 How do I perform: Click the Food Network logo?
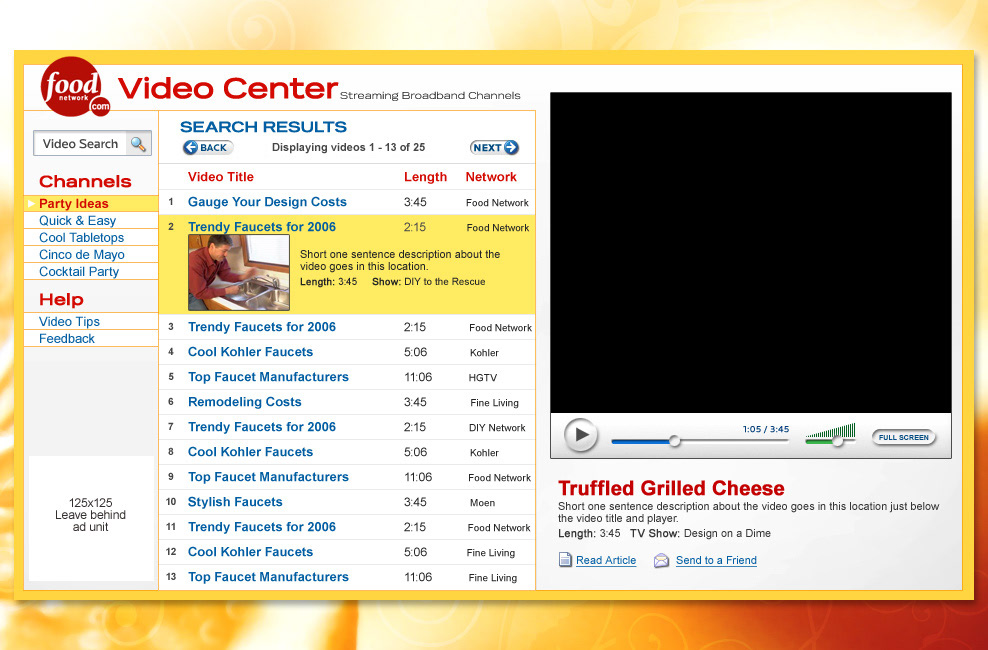[x=74, y=87]
